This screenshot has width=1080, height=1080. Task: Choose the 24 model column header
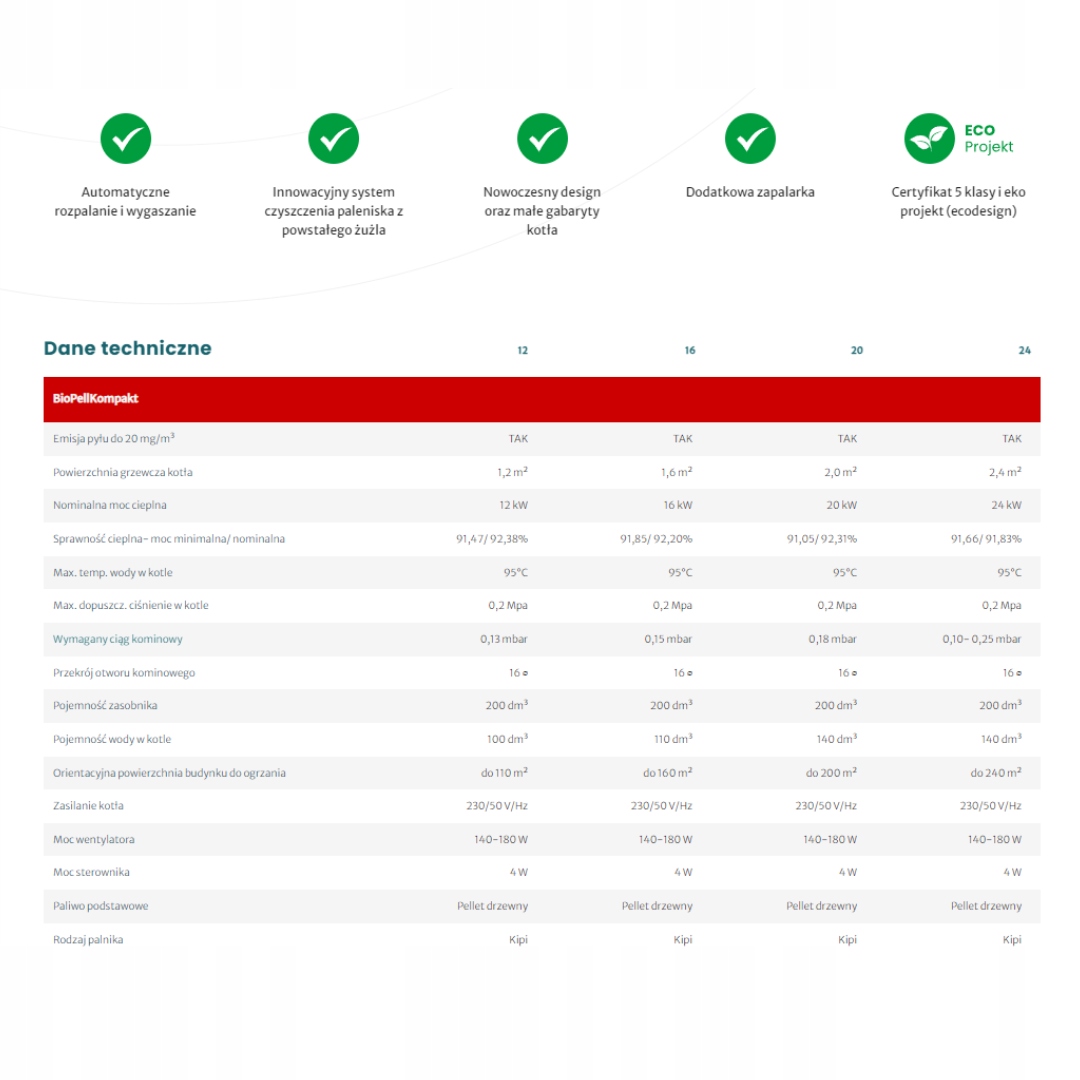click(1023, 351)
